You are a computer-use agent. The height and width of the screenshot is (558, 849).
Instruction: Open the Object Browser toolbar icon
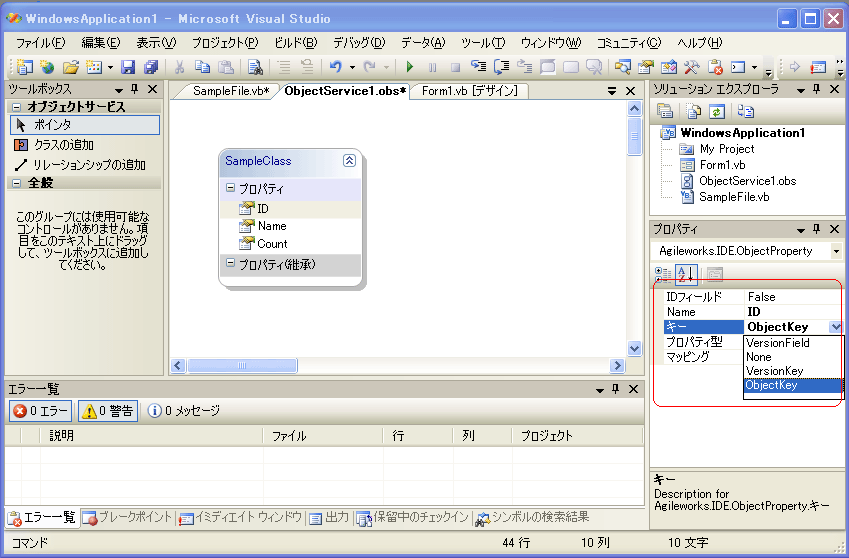point(669,67)
